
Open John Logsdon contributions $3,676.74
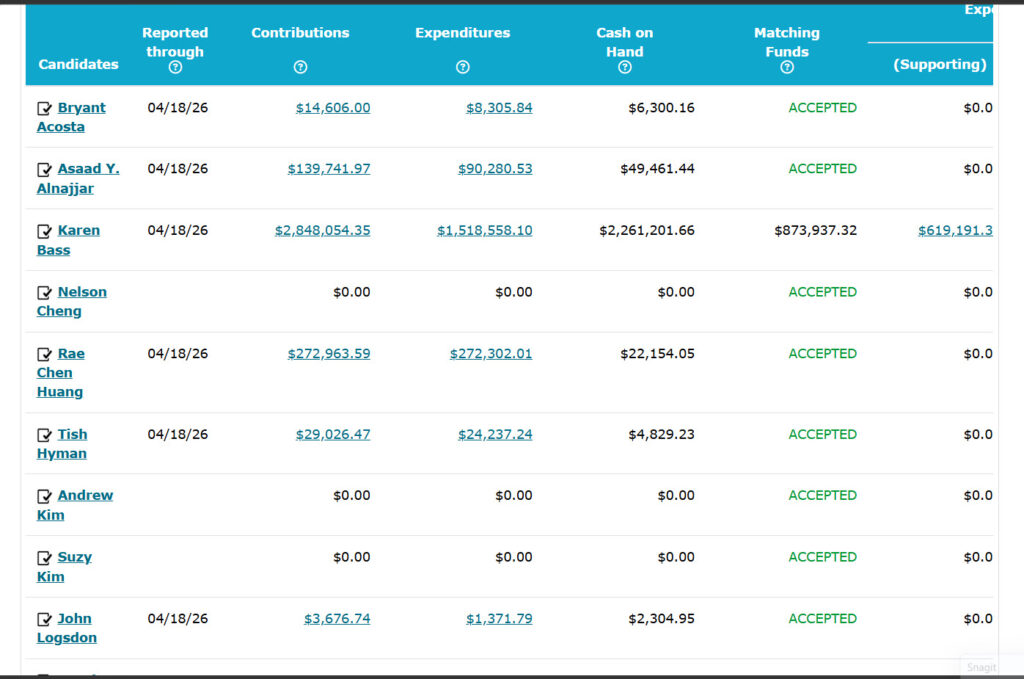click(x=337, y=618)
